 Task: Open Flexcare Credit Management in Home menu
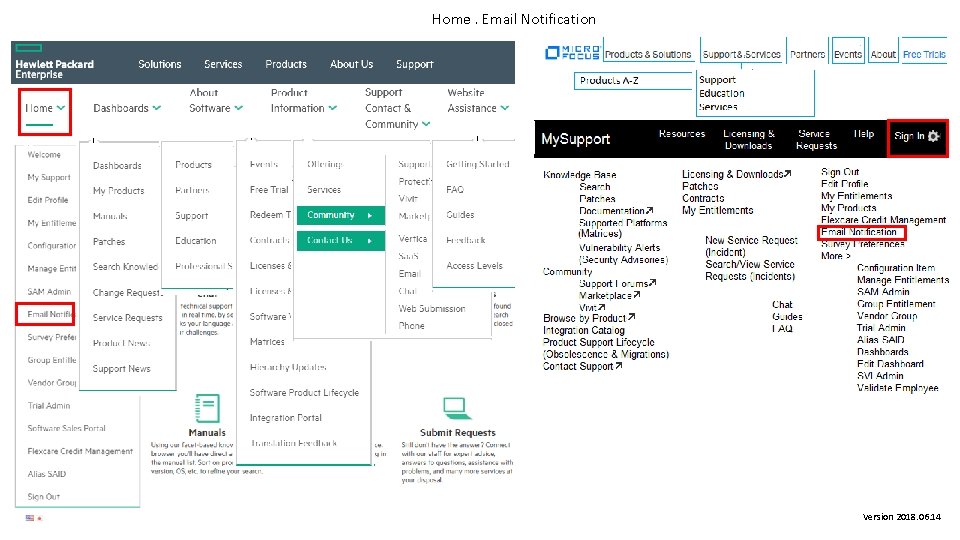(x=80, y=451)
